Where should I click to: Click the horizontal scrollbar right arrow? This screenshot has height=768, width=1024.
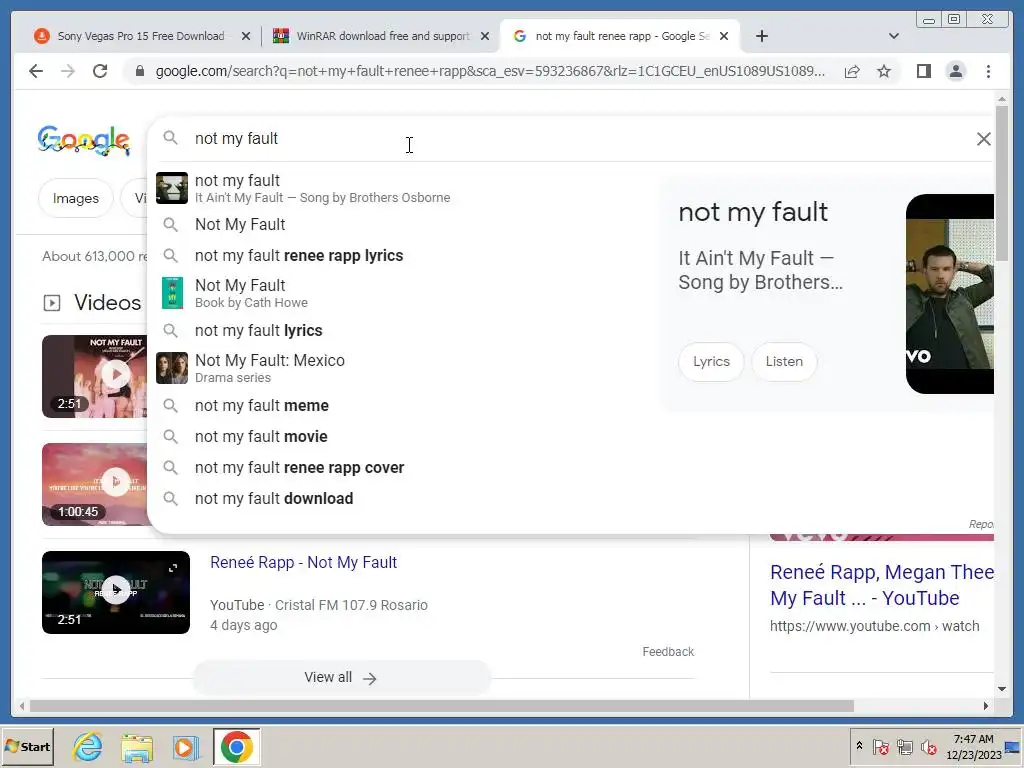point(986,706)
